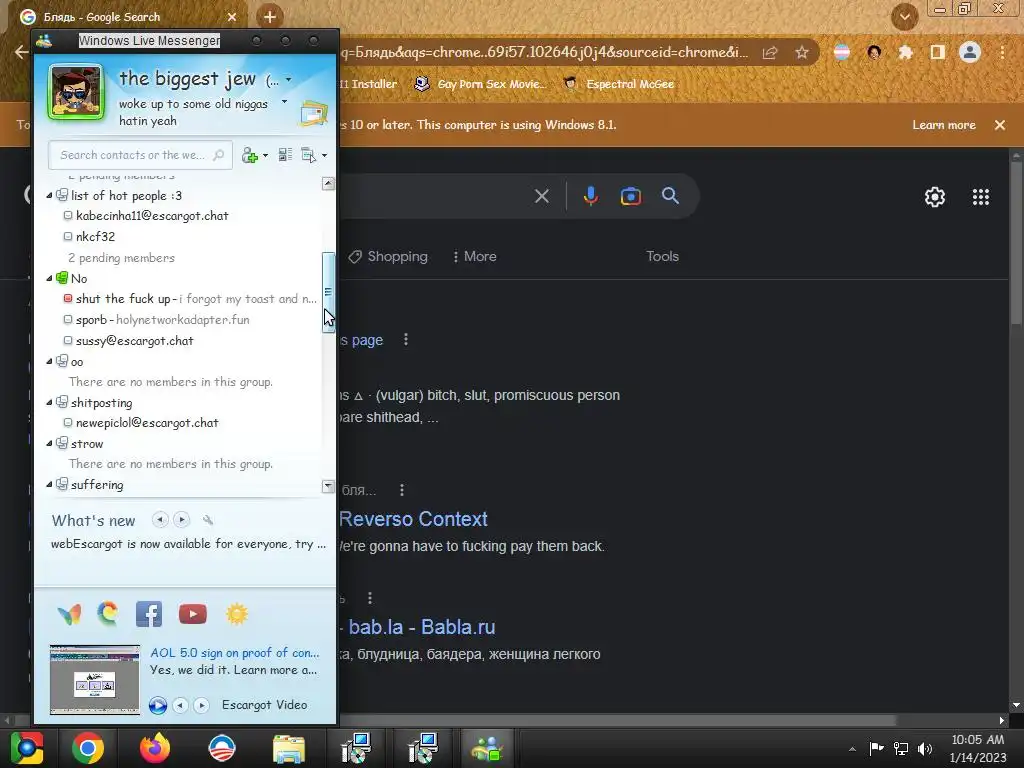Open the contact list layout icon in Messenger
The height and width of the screenshot is (768, 1024).
285,155
